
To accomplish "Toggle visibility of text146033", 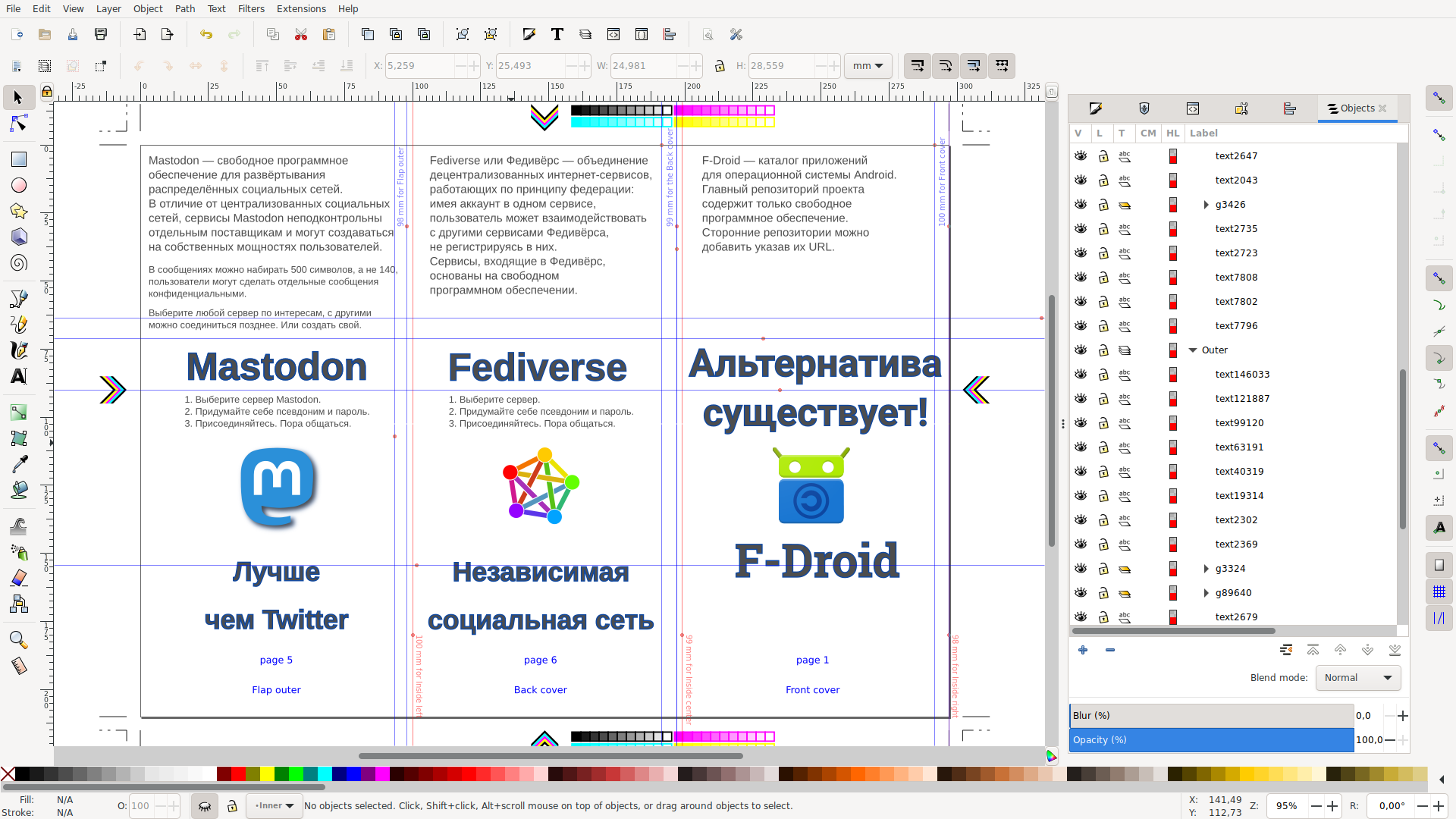I will point(1081,374).
